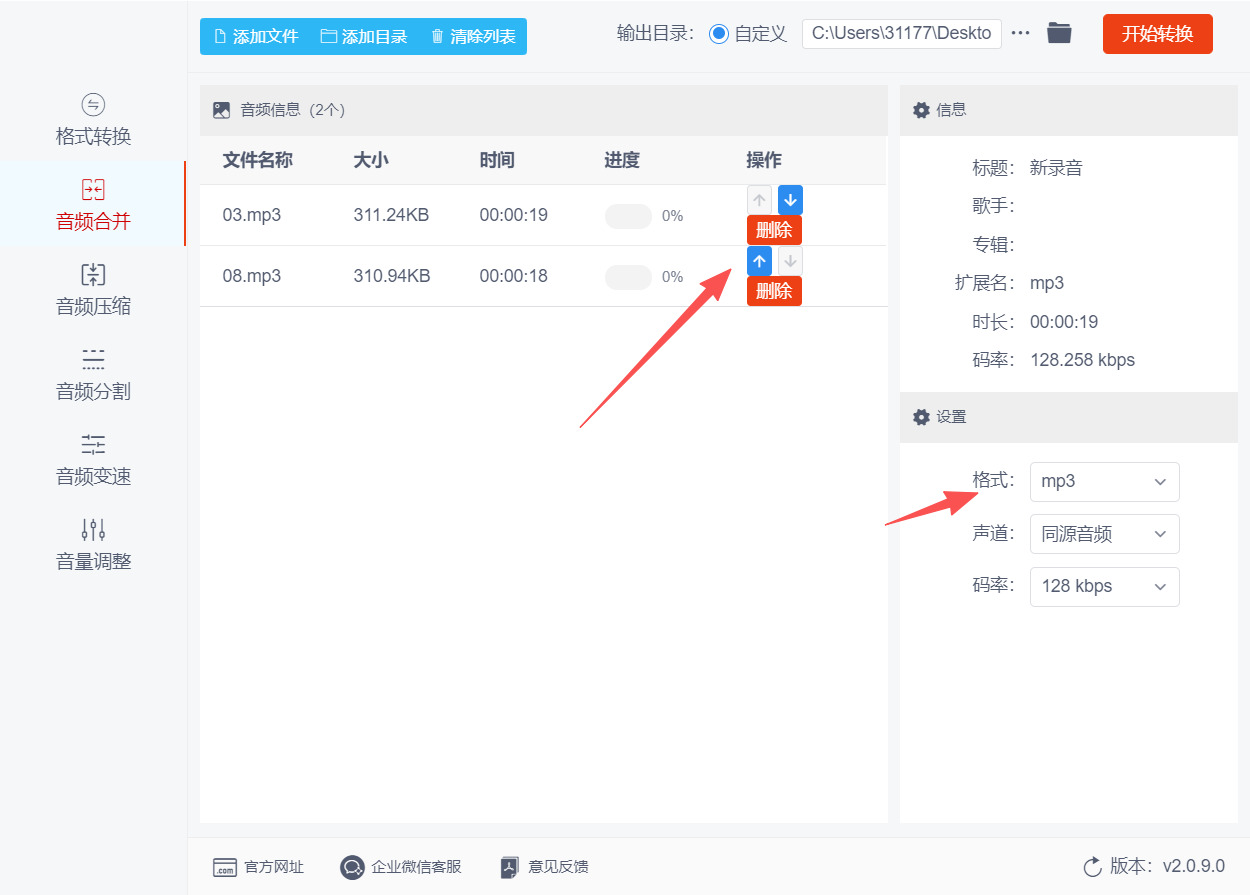1250x895 pixels.
Task: Click the 大小 column header
Action: click(x=371, y=160)
